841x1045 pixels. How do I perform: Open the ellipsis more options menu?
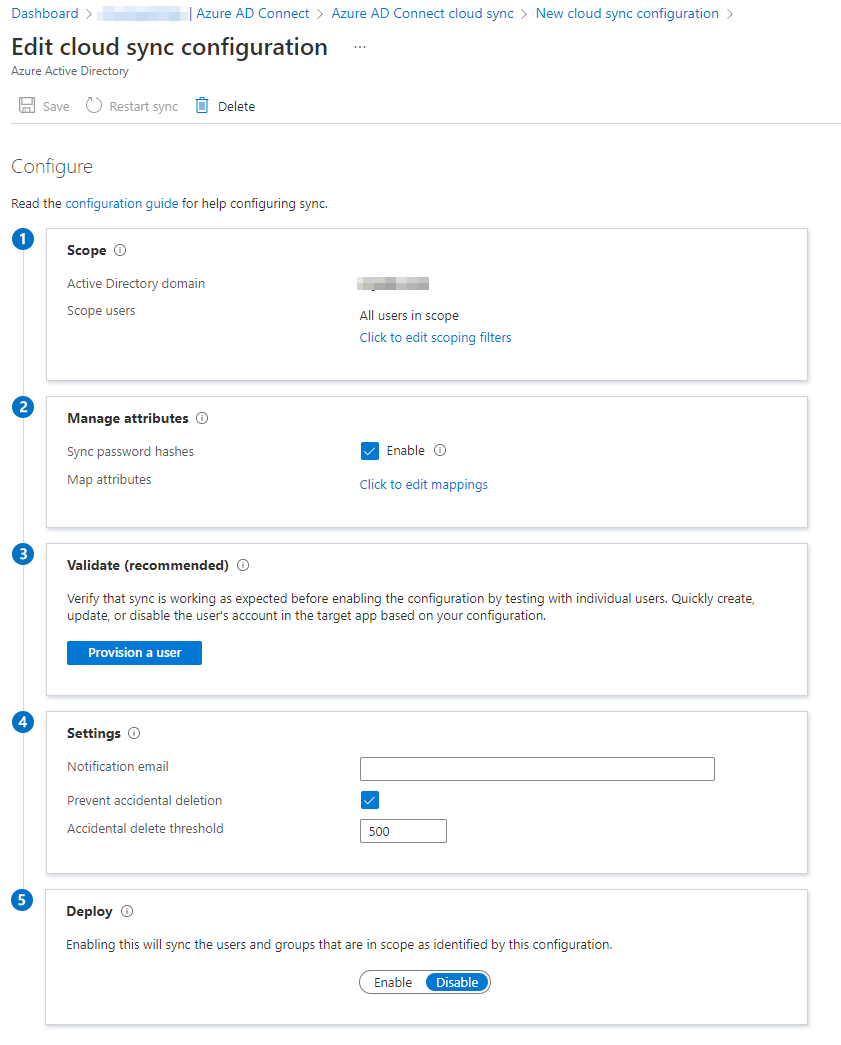click(360, 47)
